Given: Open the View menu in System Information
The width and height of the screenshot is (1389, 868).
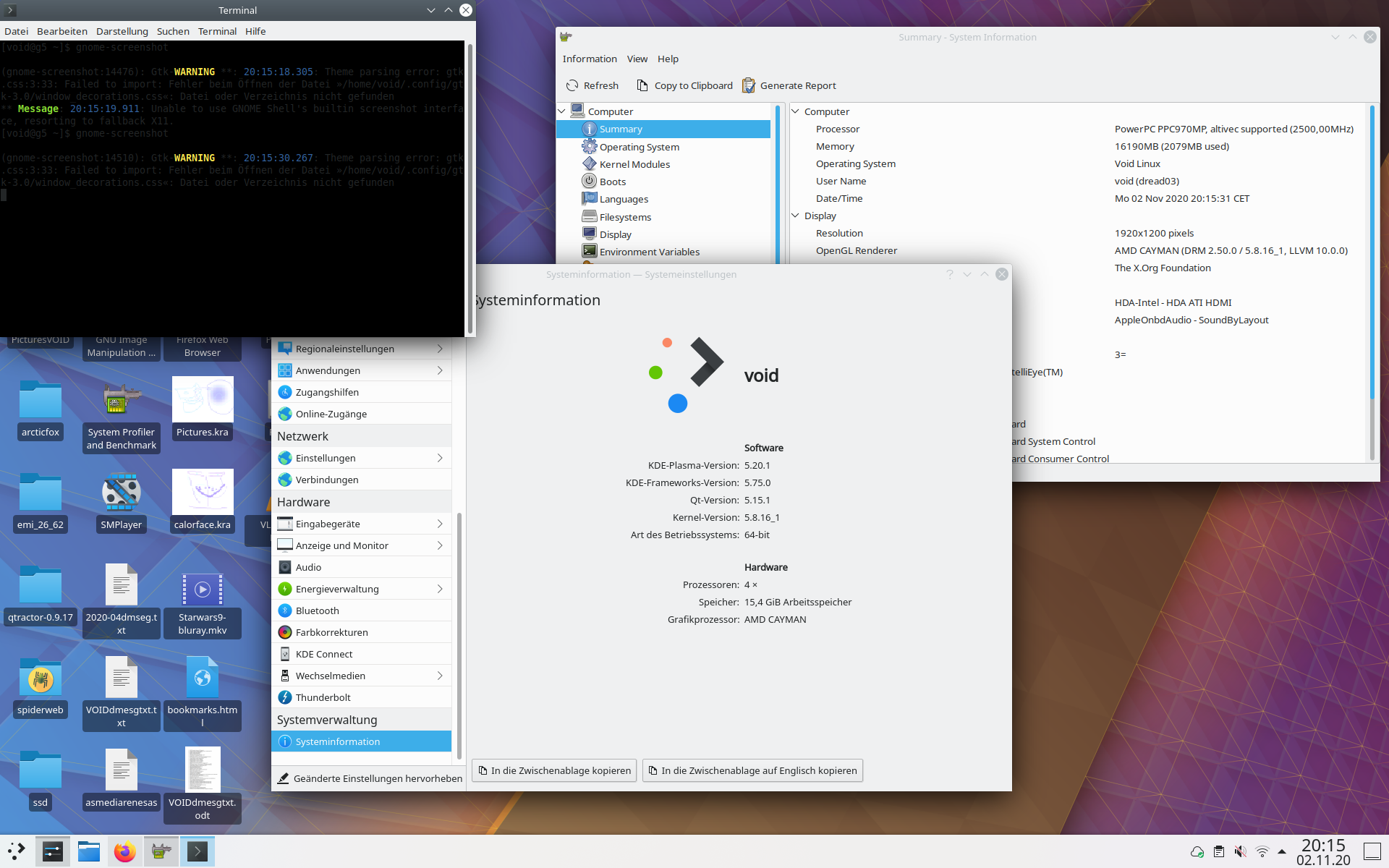Looking at the screenshot, I should point(637,59).
